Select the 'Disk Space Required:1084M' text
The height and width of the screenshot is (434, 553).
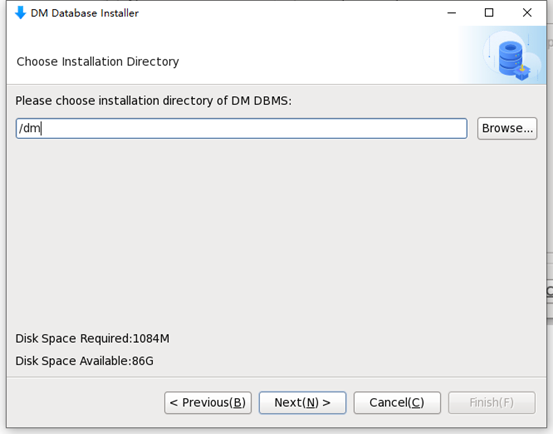click(x=92, y=338)
